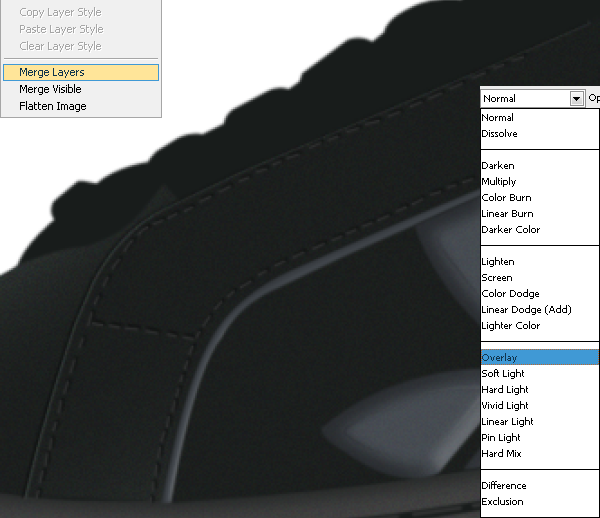600x518 pixels.
Task: Click Paste Layer Style menu entry
Action: tap(81, 29)
